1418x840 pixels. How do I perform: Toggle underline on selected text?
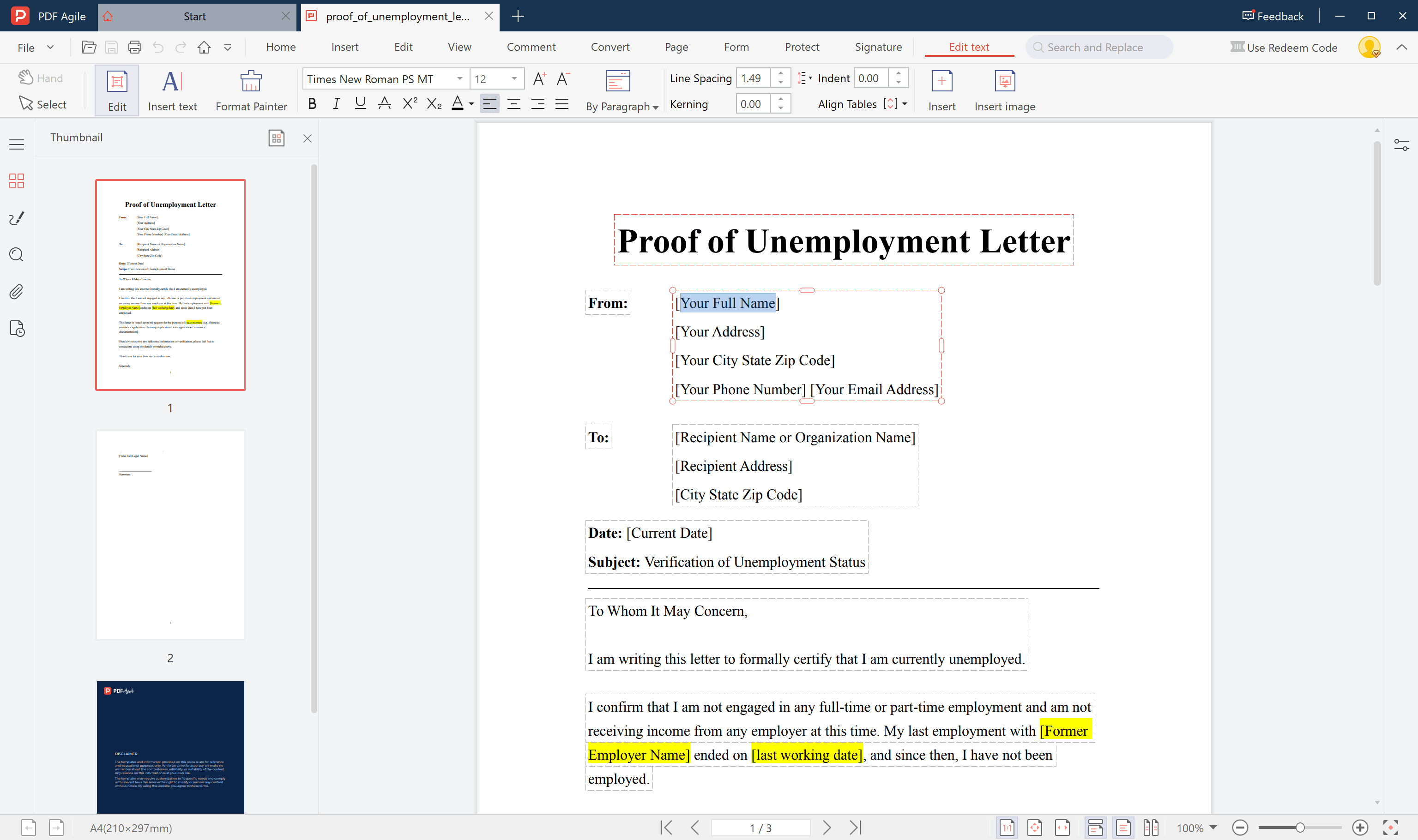[360, 103]
